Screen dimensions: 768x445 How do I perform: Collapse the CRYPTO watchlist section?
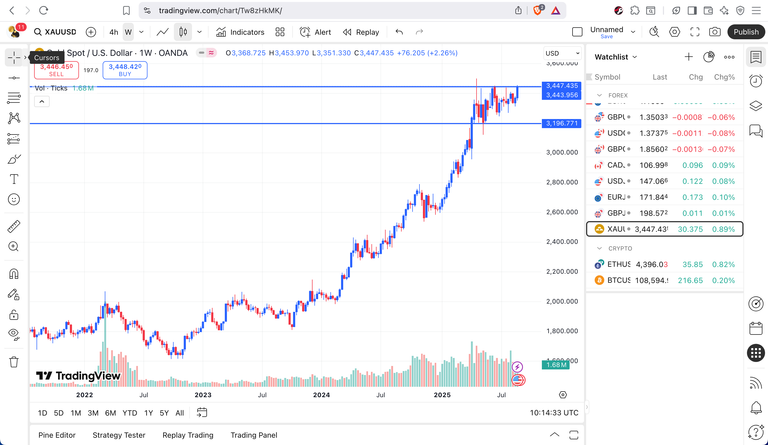pyautogui.click(x=600, y=249)
